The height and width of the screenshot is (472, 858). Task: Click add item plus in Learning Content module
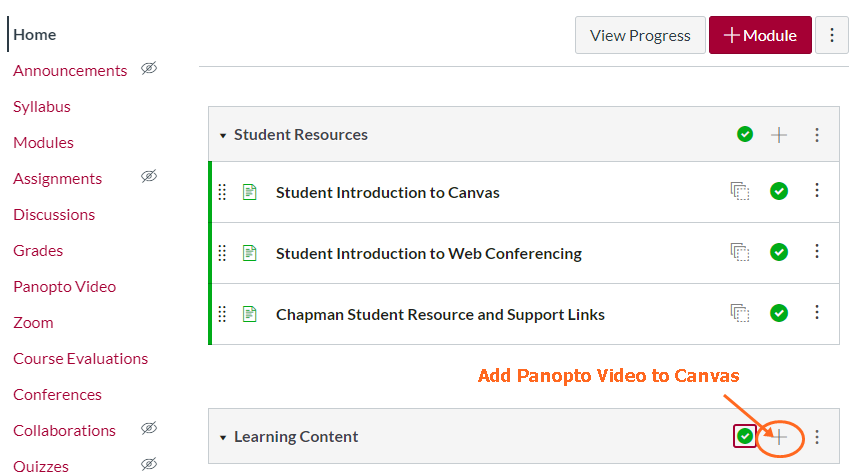click(x=780, y=437)
